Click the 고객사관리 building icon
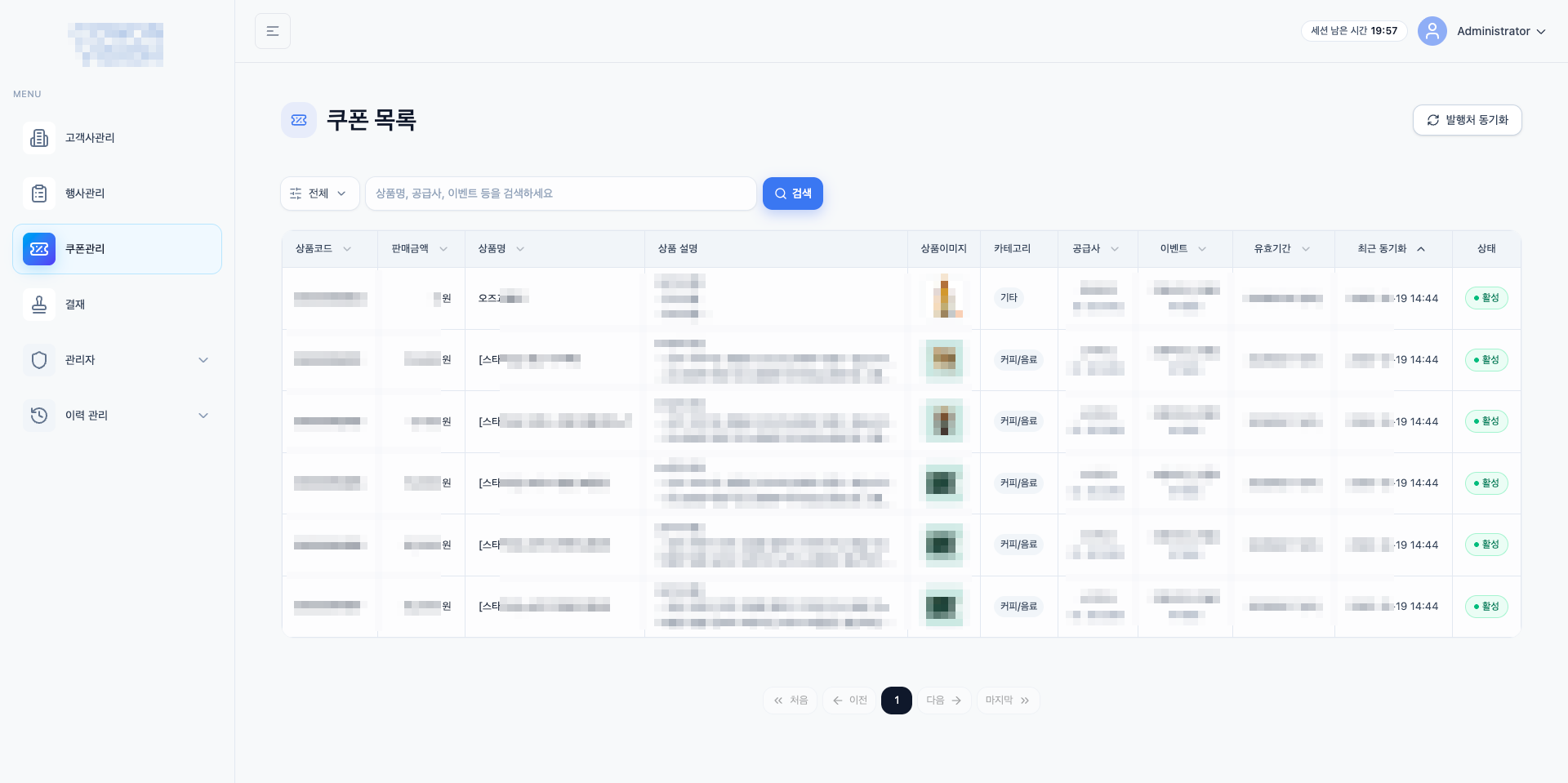Image resolution: width=1568 pixels, height=783 pixels. point(39,138)
